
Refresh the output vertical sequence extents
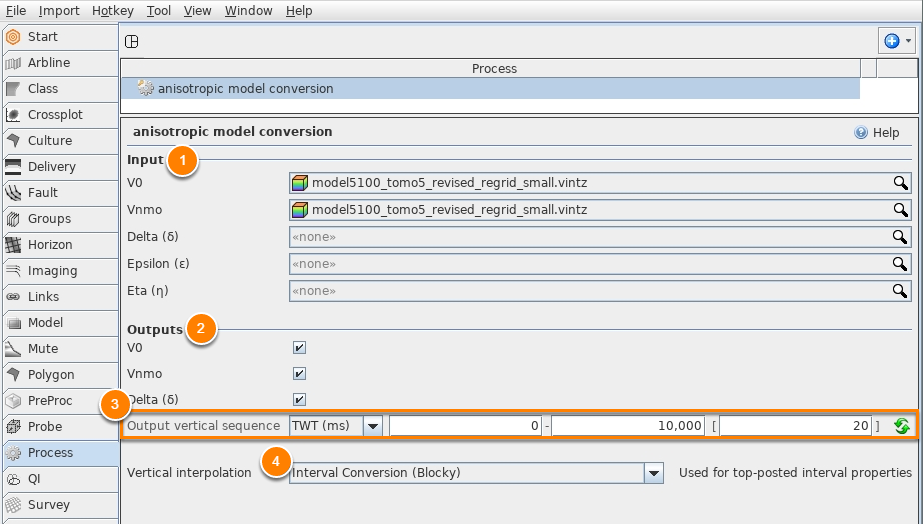901,426
